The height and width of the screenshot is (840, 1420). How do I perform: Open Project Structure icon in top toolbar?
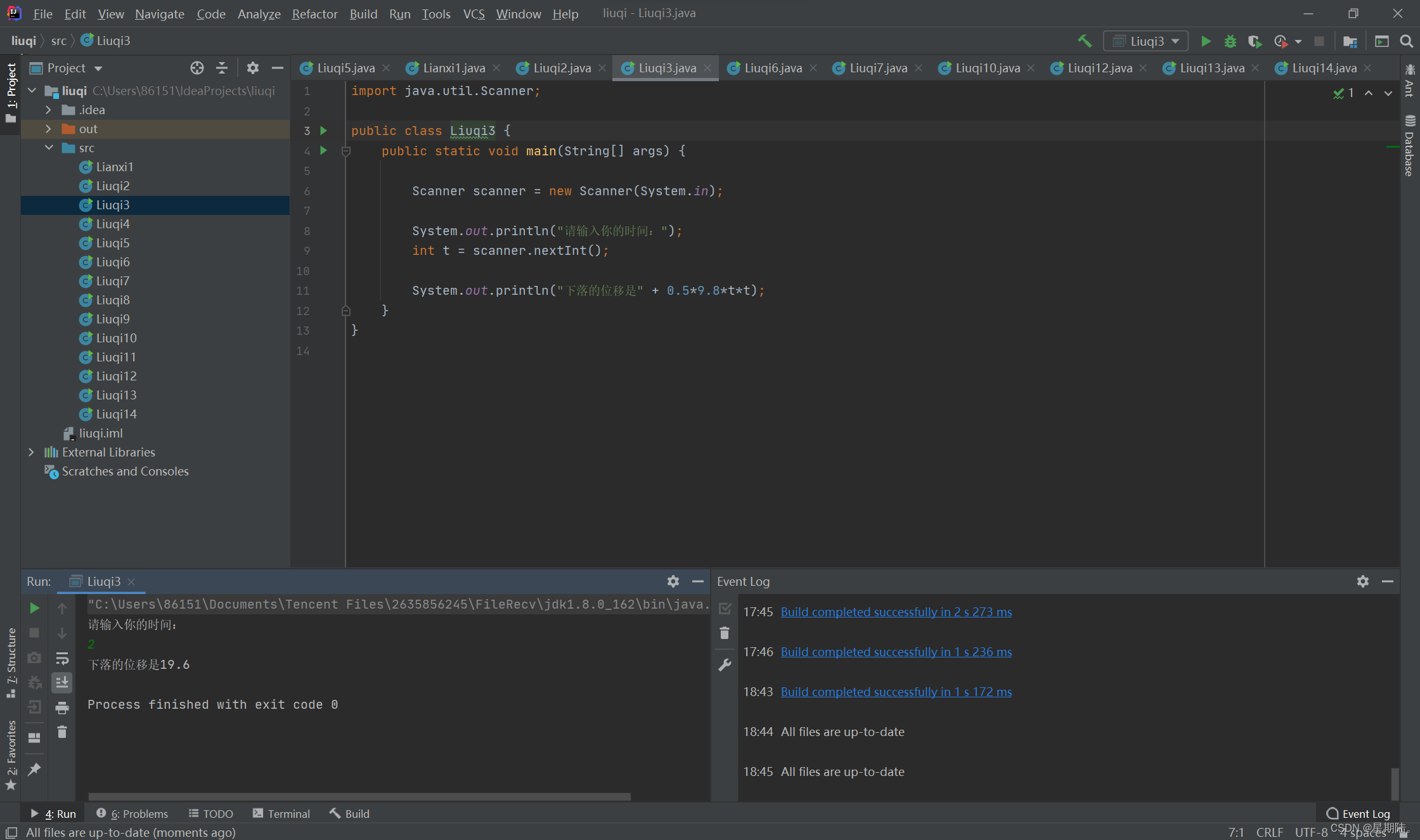tap(1350, 41)
